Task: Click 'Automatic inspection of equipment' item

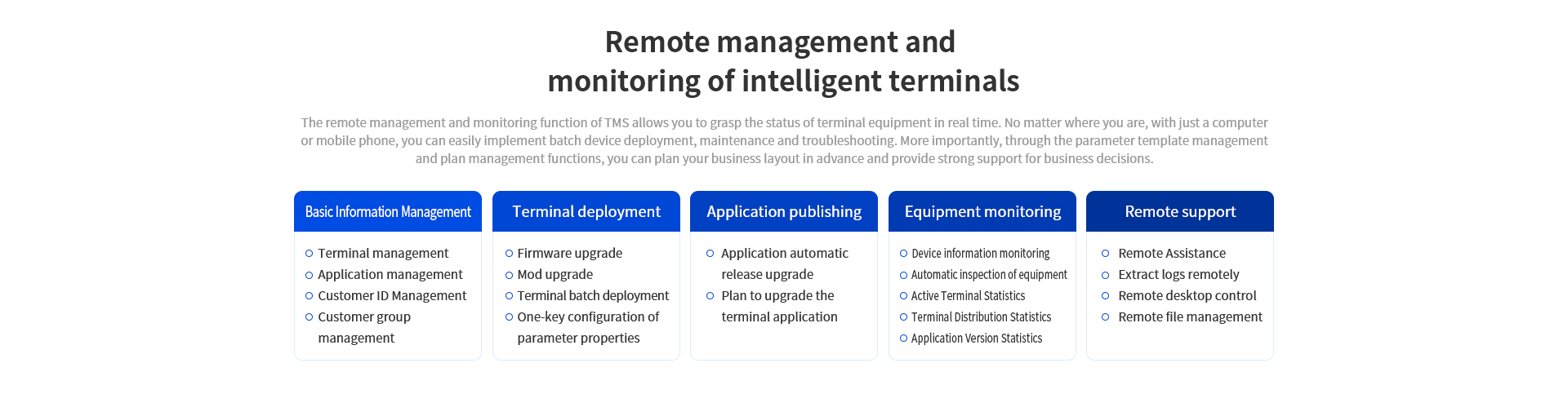Action: [x=989, y=274]
